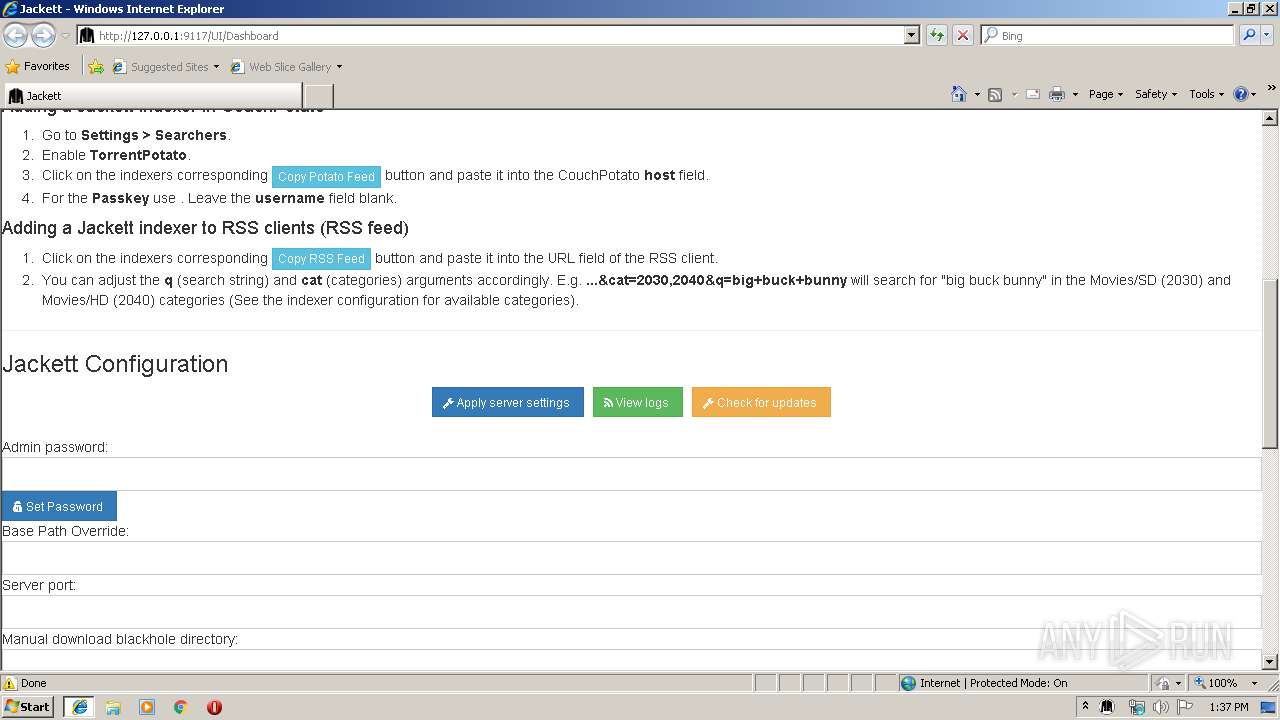The width and height of the screenshot is (1280, 720).
Task: Click the RSS feeds icon
Action: (995, 94)
